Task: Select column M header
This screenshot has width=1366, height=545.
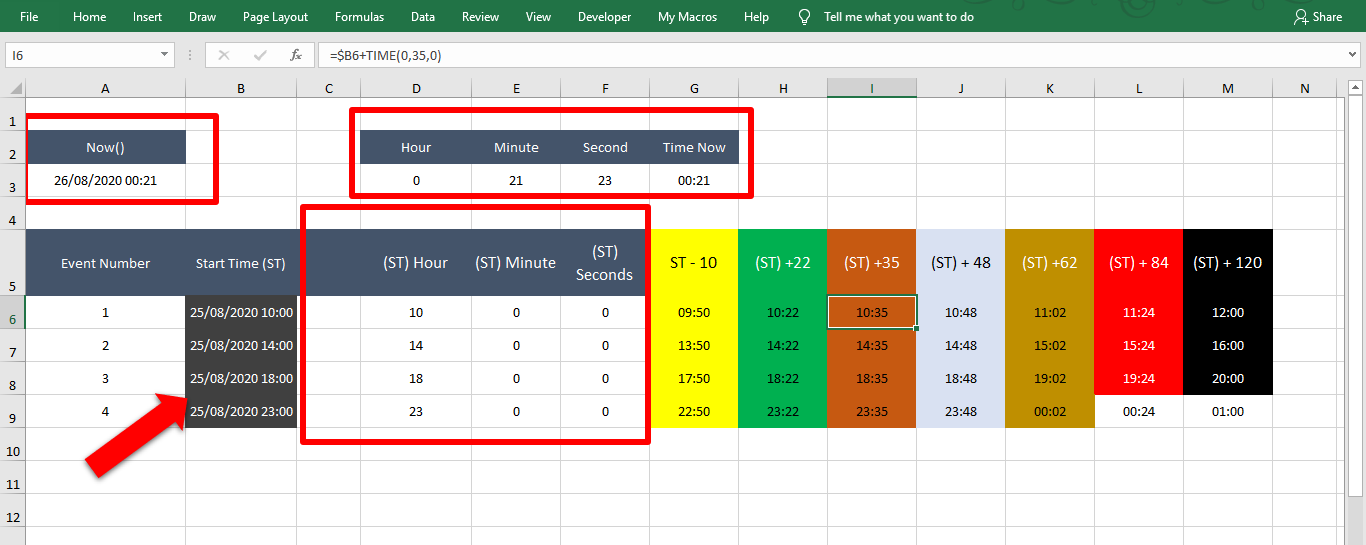Action: click(x=1228, y=88)
